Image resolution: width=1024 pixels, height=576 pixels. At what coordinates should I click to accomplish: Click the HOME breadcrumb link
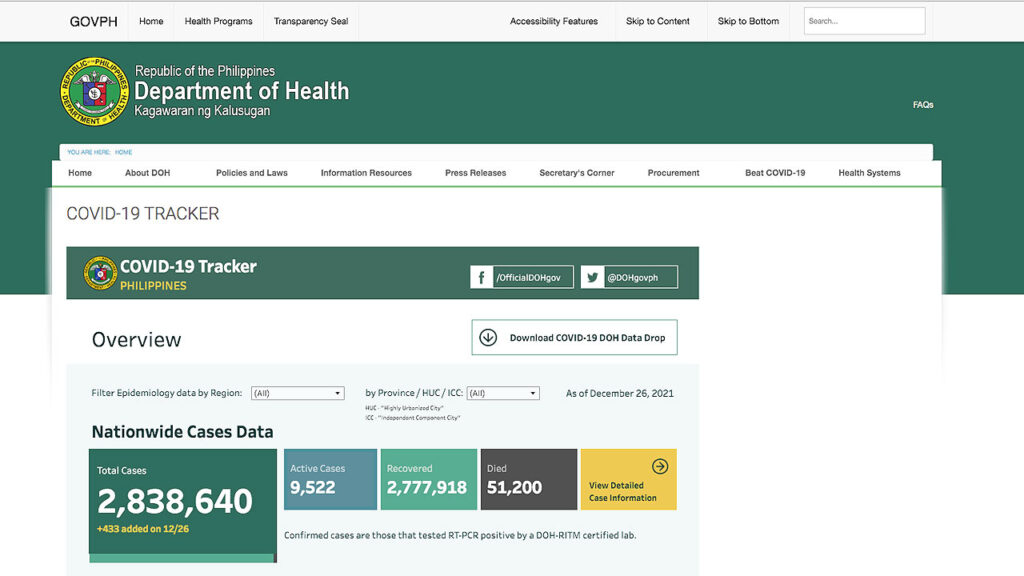pyautogui.click(x=123, y=152)
